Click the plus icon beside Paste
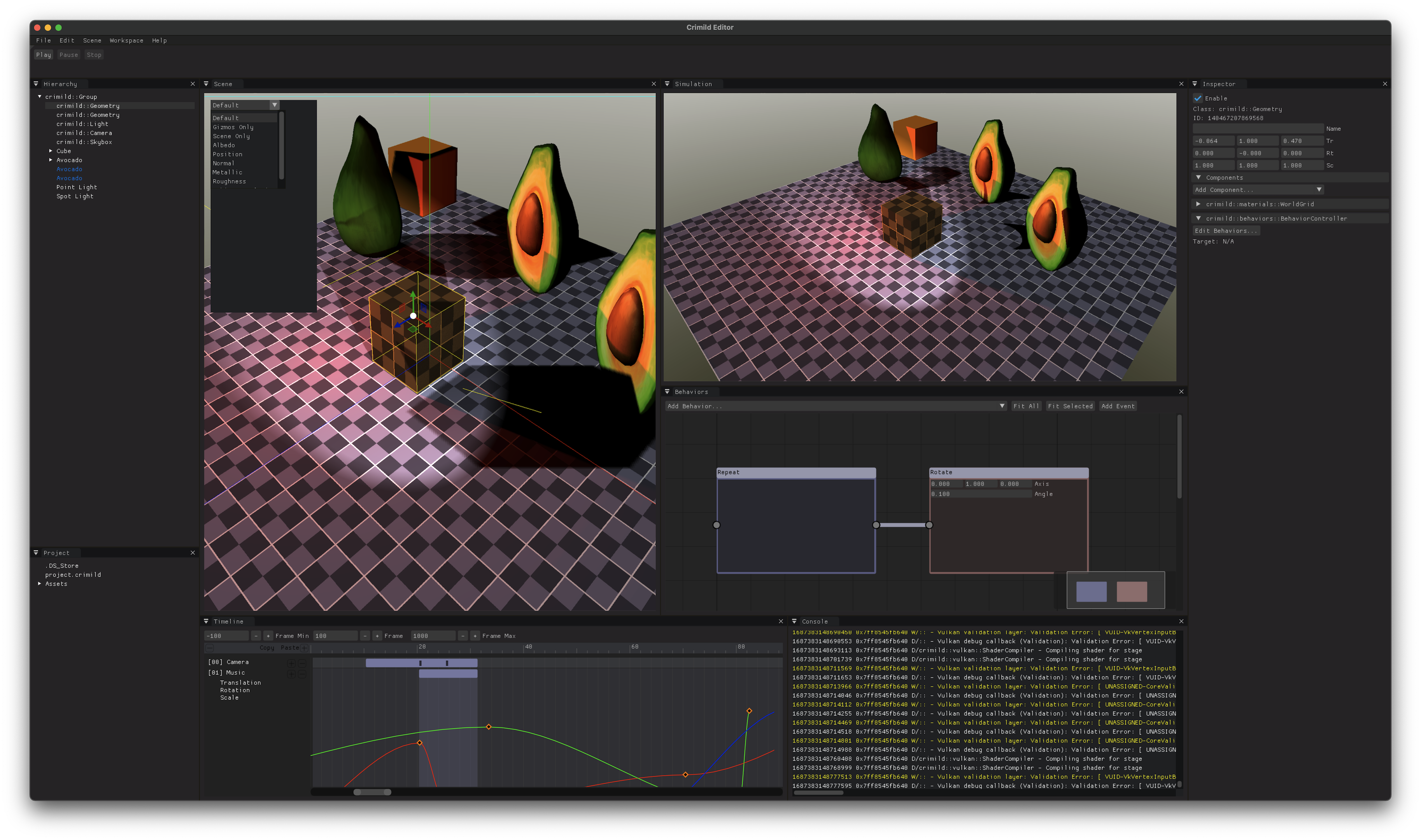The height and width of the screenshot is (840, 1421). [x=305, y=648]
